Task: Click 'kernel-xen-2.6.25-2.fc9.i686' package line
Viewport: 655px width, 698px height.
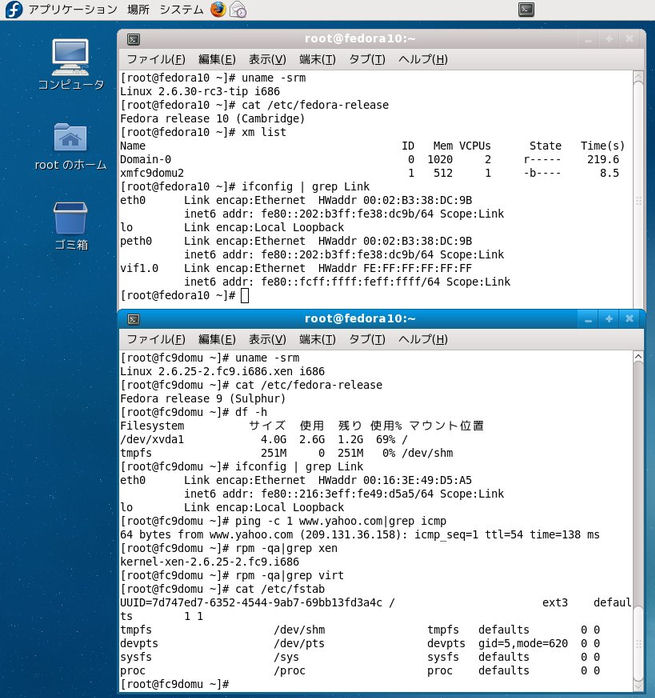Action: [x=210, y=562]
